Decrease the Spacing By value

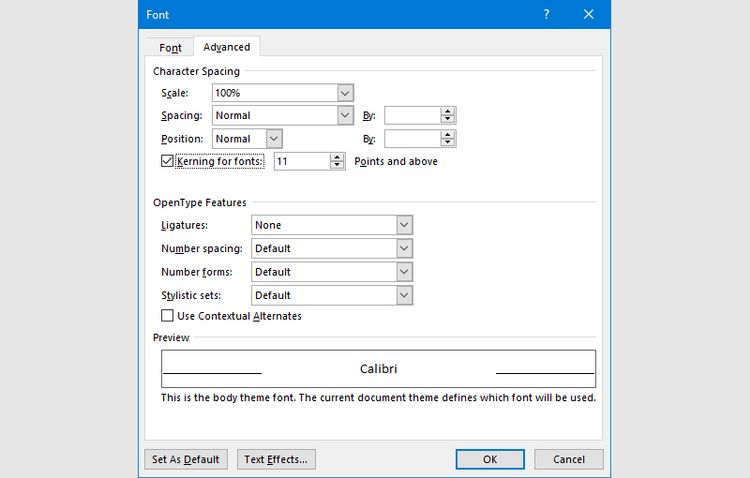pyautogui.click(x=448, y=119)
